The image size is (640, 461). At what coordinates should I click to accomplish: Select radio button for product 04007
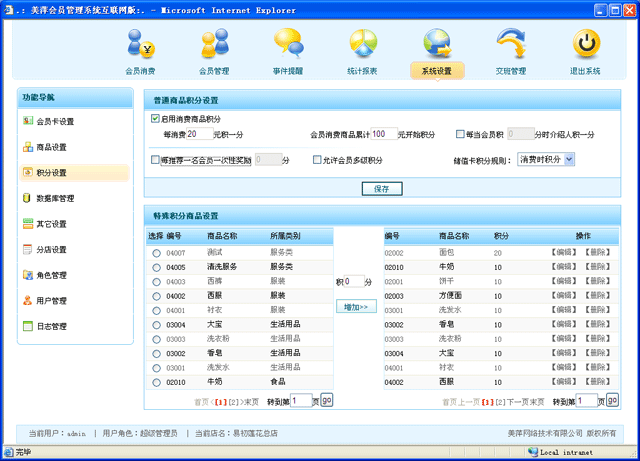pyautogui.click(x=156, y=253)
